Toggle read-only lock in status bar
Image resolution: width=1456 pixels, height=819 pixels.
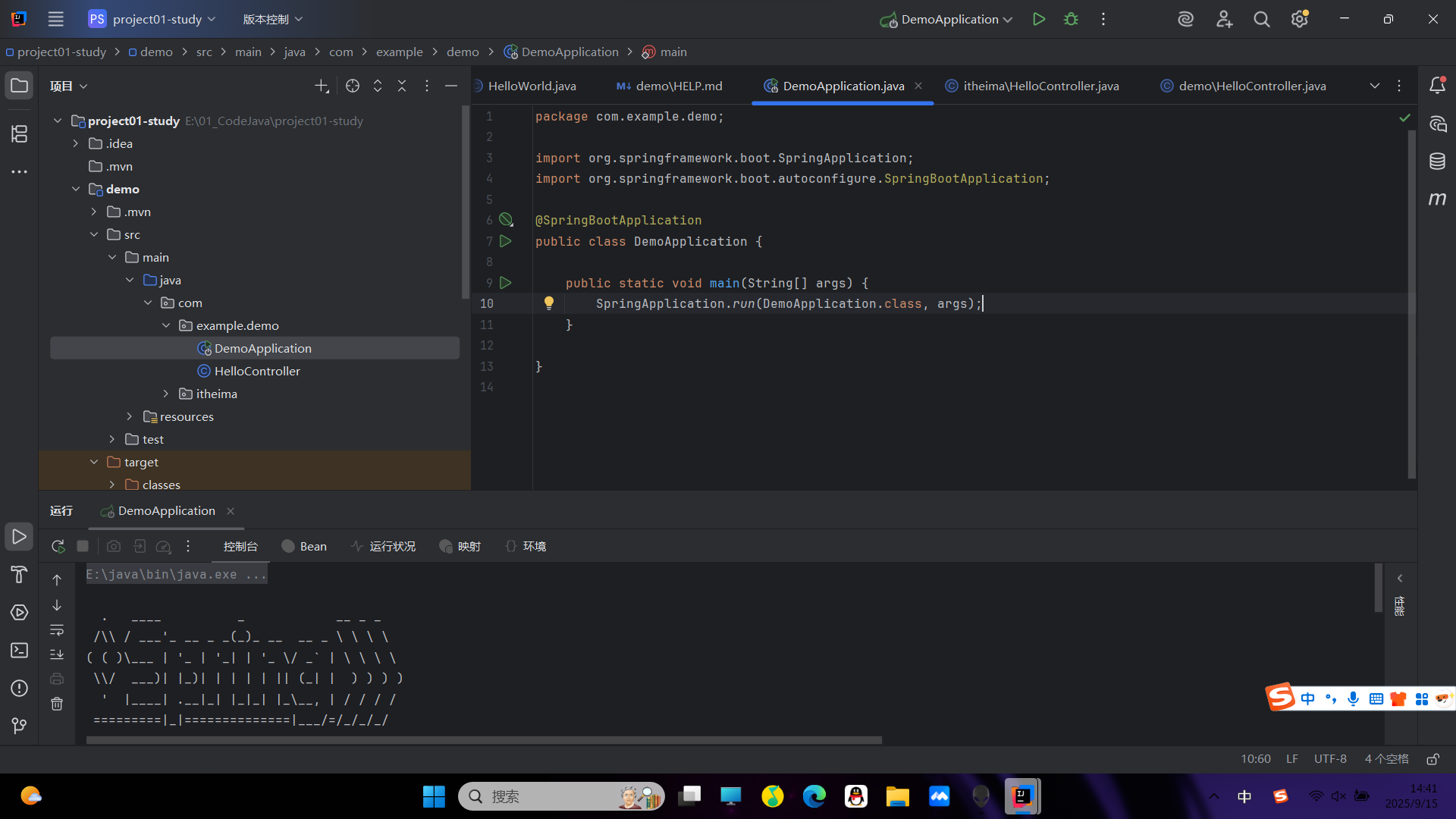click(1432, 759)
